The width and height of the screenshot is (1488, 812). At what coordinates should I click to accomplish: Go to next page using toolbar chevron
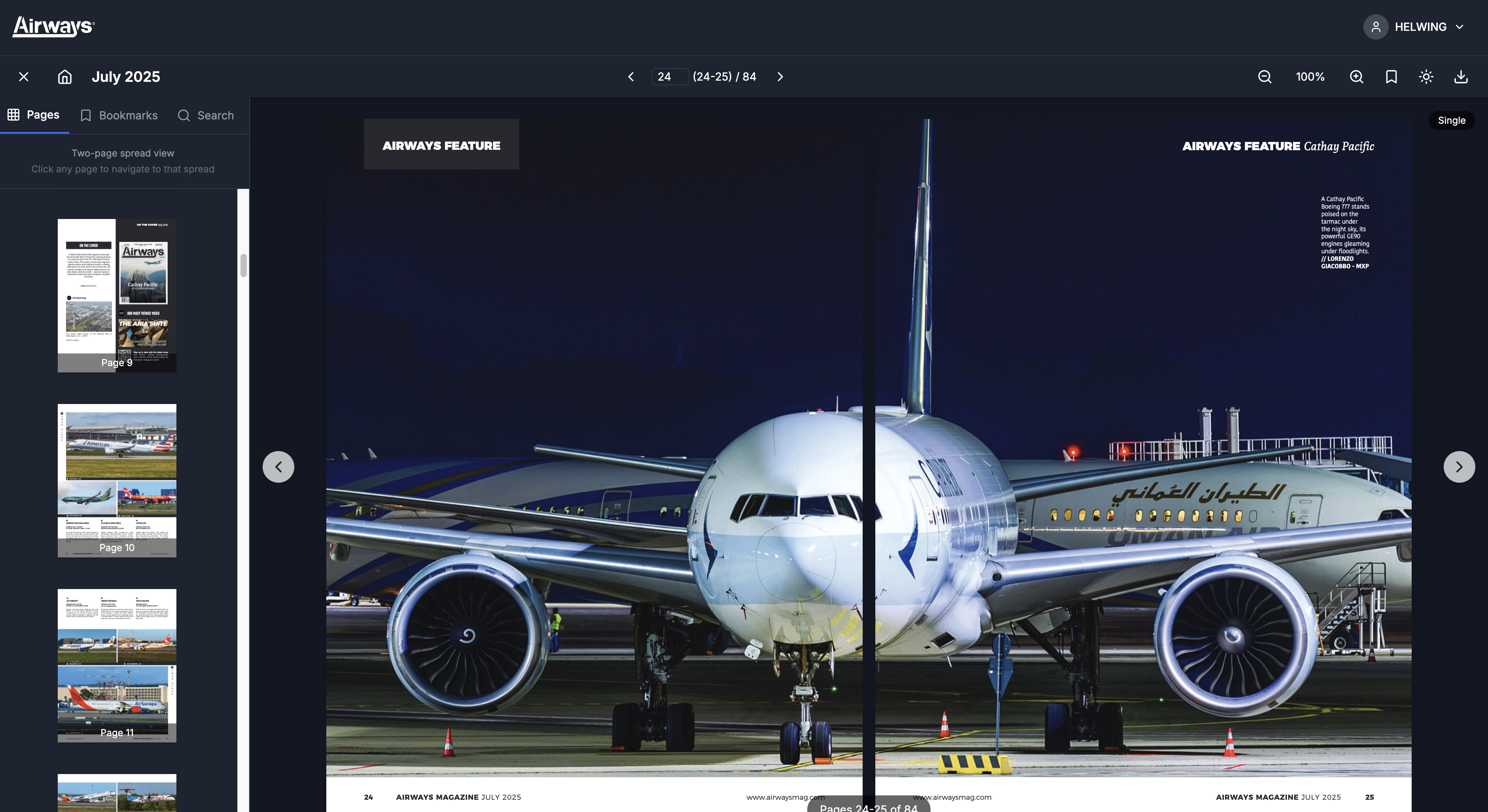(780, 77)
